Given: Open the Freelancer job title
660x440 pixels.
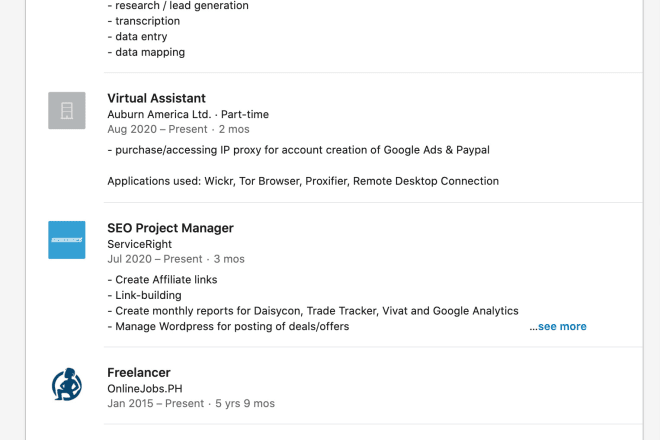Looking at the screenshot, I should [x=138, y=373].
